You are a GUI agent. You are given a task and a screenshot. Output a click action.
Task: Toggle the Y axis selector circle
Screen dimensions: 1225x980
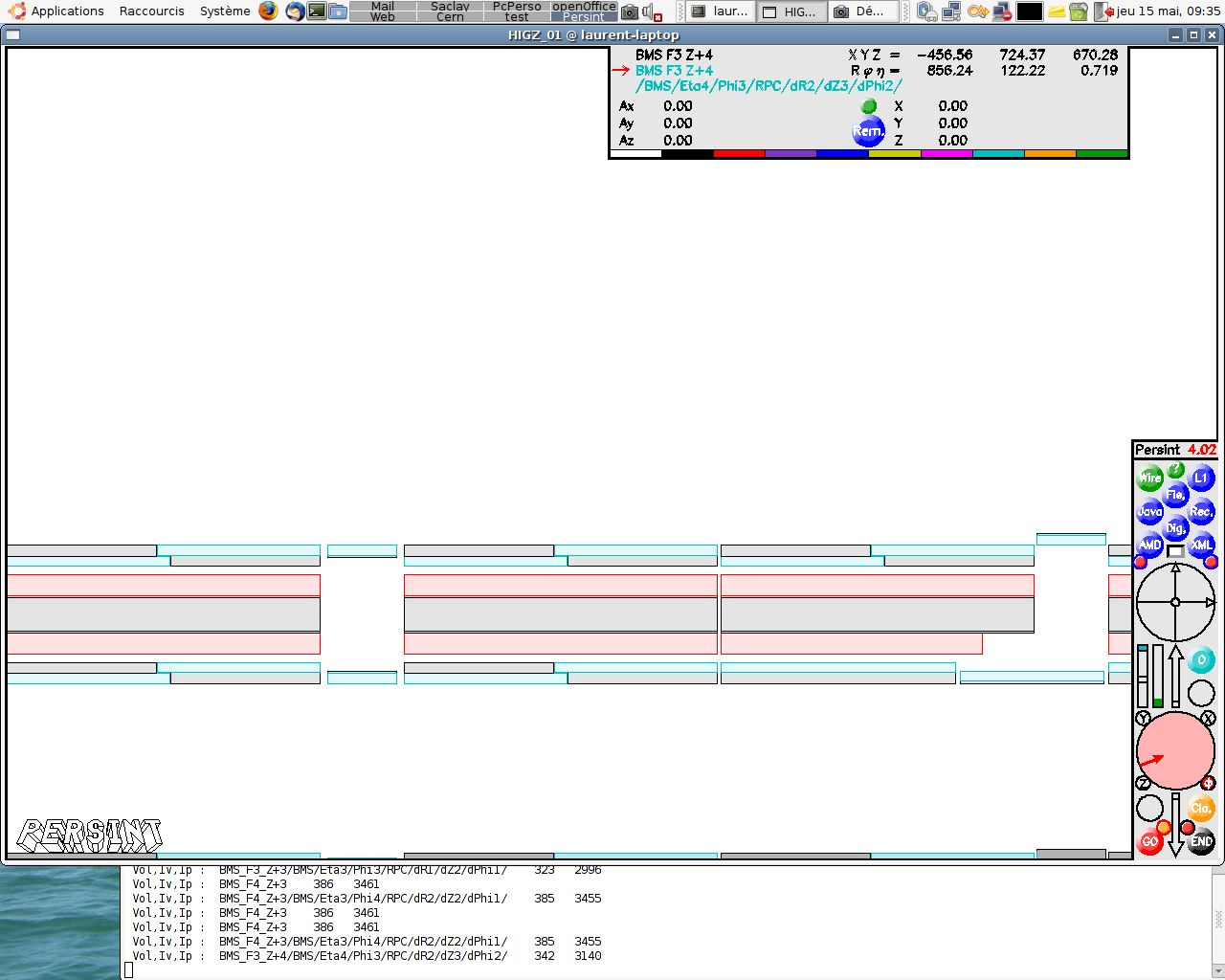pyautogui.click(x=1143, y=718)
